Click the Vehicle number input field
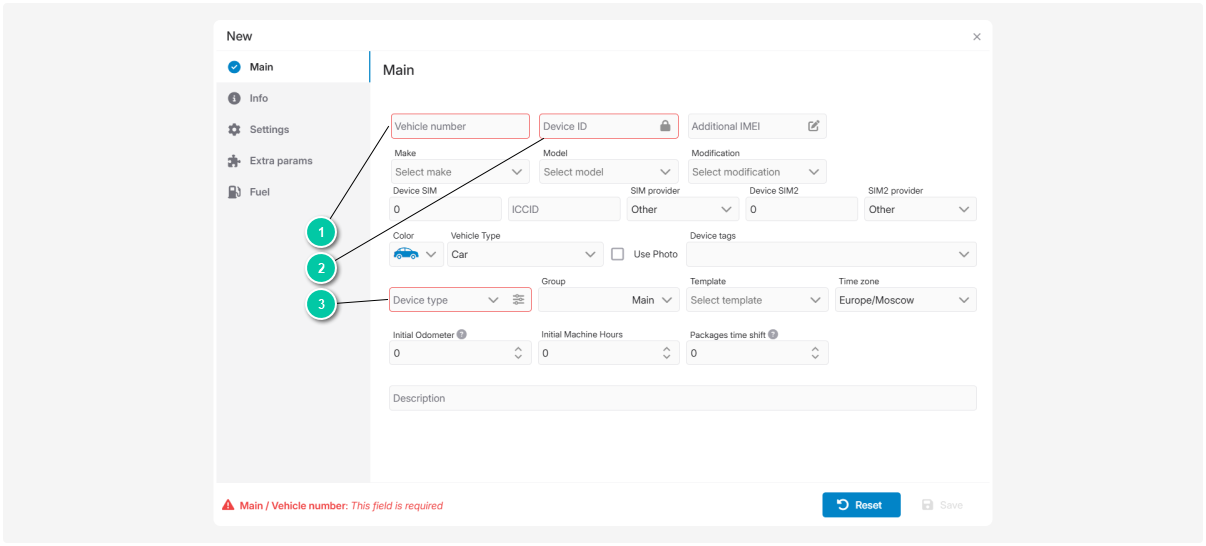 [460, 126]
